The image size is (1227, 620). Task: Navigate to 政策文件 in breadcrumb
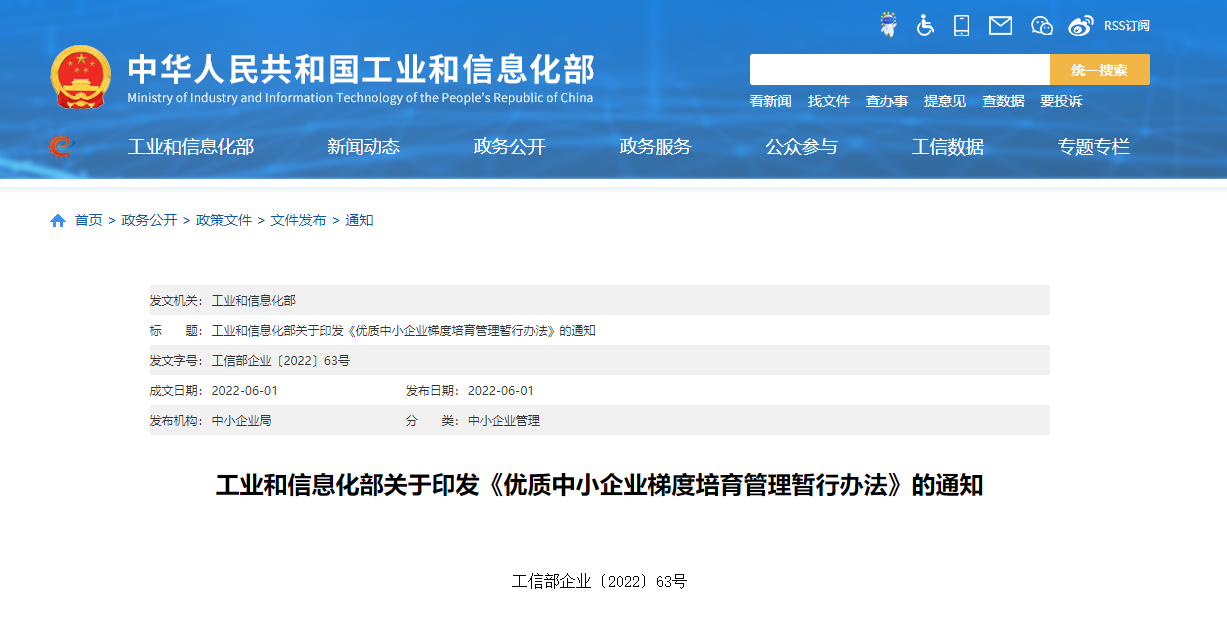pos(224,220)
